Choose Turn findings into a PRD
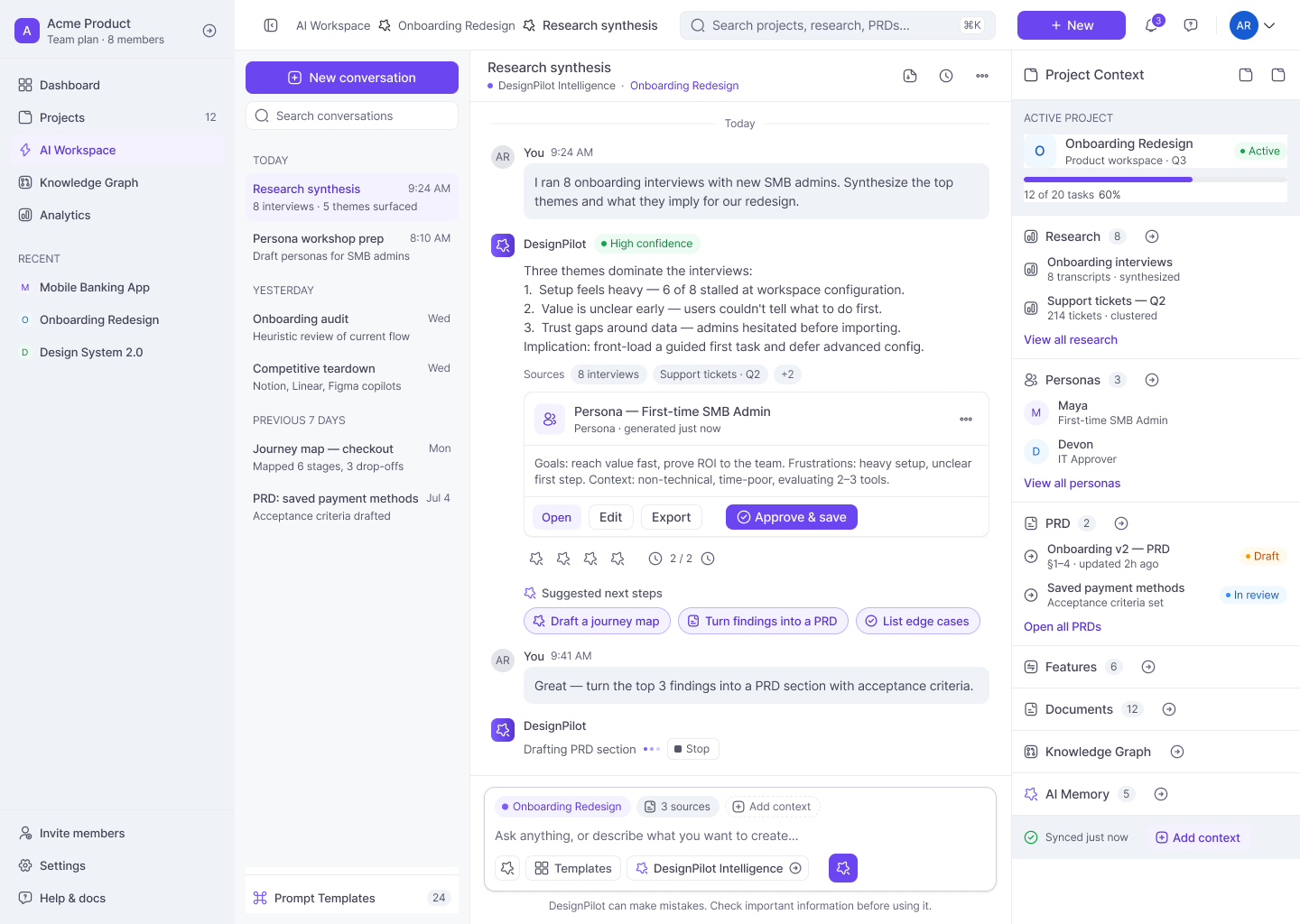 click(x=763, y=621)
